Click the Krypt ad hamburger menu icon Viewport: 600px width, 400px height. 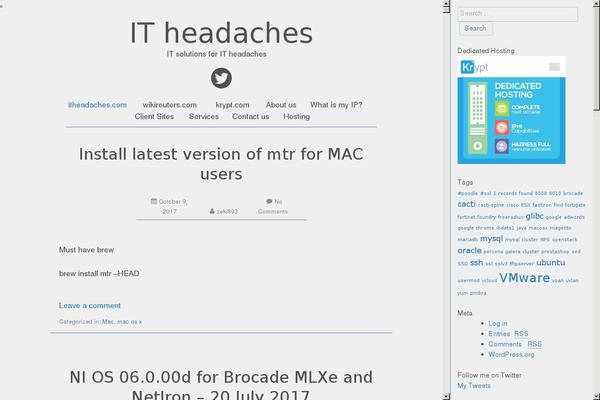coord(554,67)
